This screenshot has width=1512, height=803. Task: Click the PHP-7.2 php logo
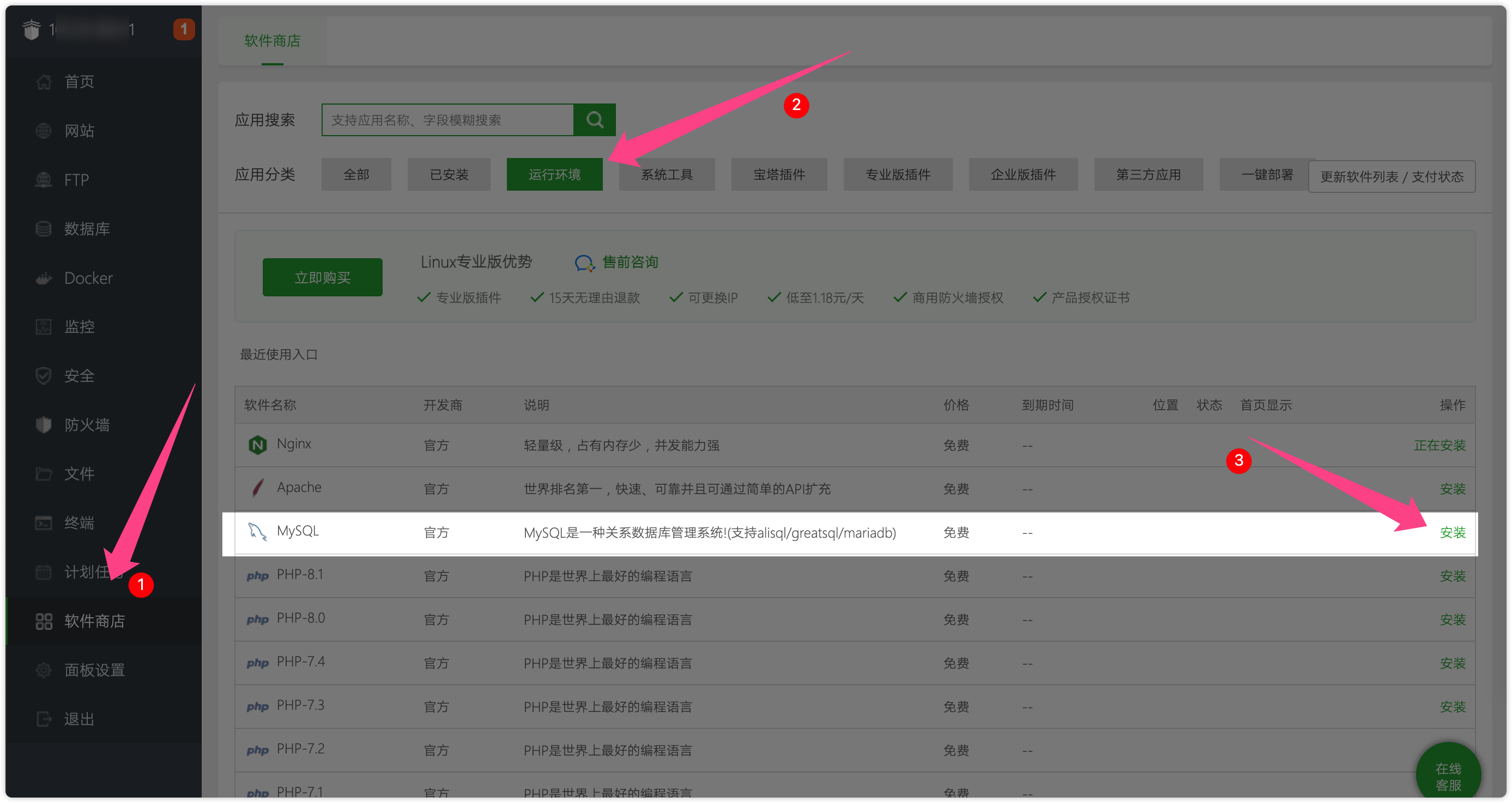click(x=258, y=750)
